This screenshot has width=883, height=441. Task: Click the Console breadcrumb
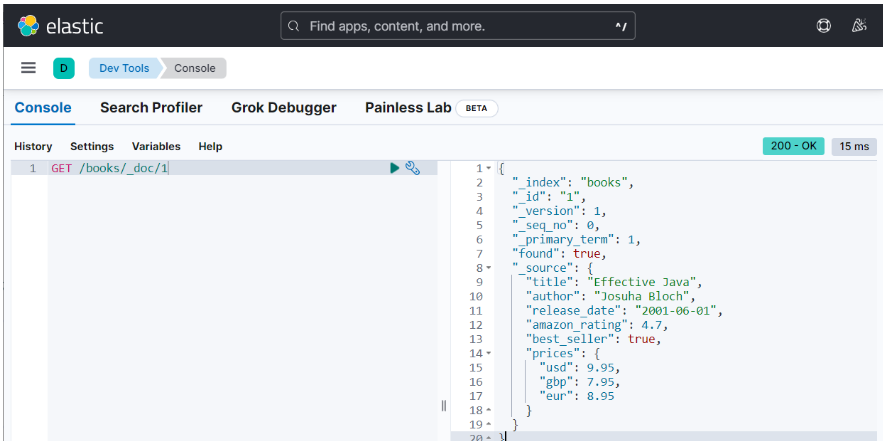coord(194,68)
